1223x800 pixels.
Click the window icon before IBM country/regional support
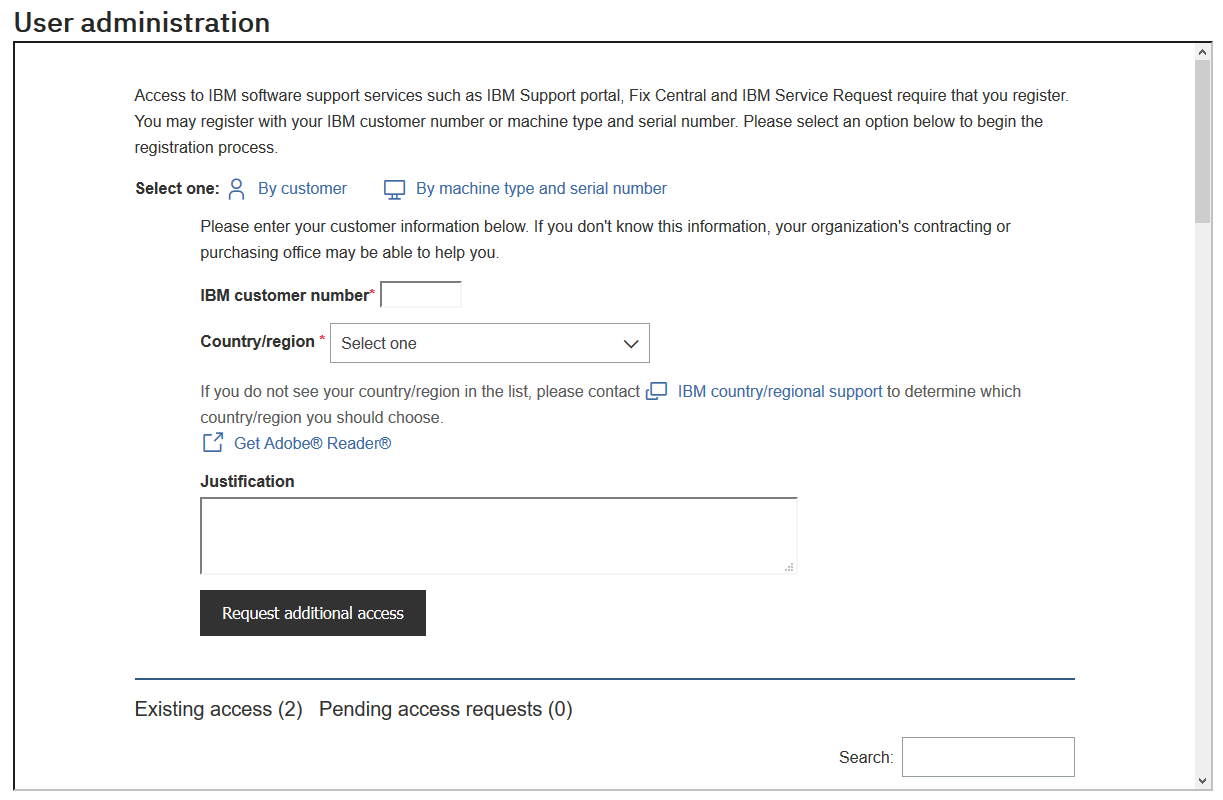click(657, 391)
